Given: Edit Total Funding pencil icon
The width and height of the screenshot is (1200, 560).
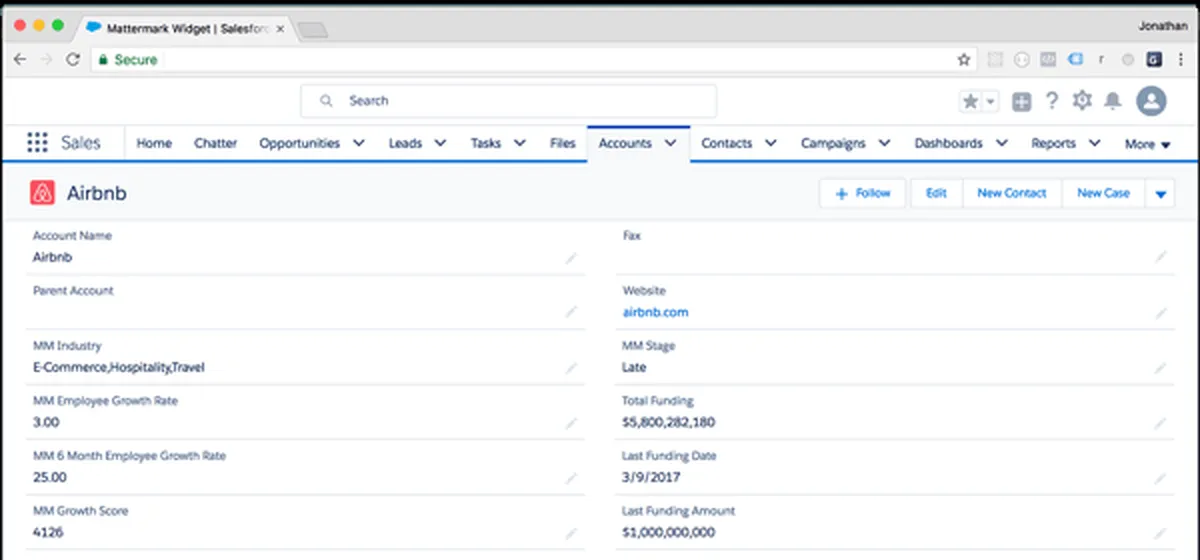Looking at the screenshot, I should coord(1161,423).
